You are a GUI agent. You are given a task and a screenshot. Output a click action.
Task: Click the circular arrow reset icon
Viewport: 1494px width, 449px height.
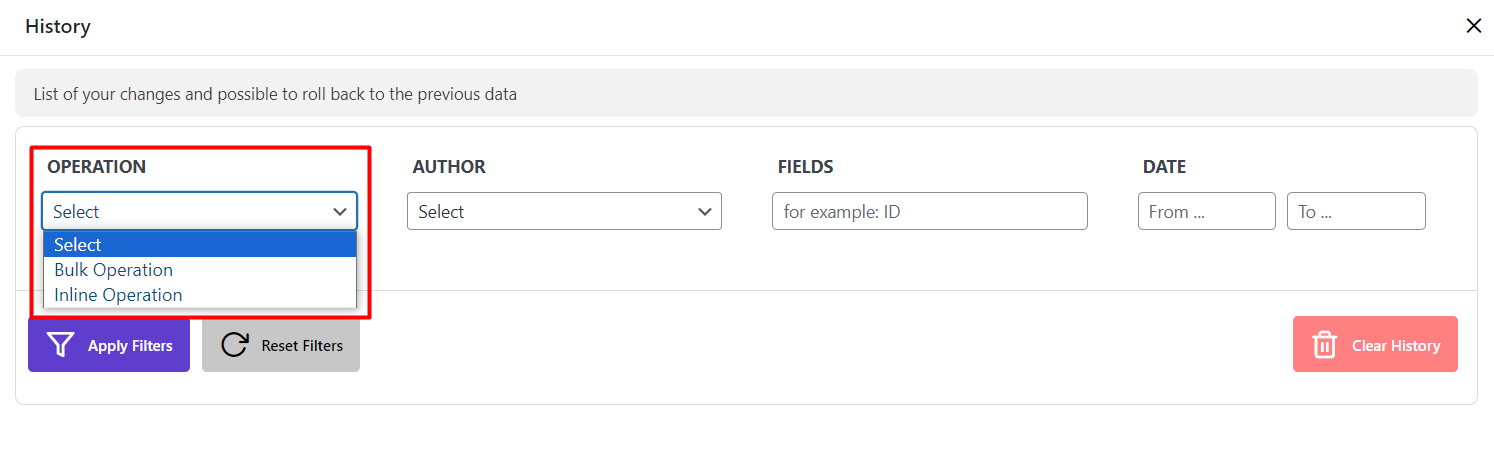point(235,345)
